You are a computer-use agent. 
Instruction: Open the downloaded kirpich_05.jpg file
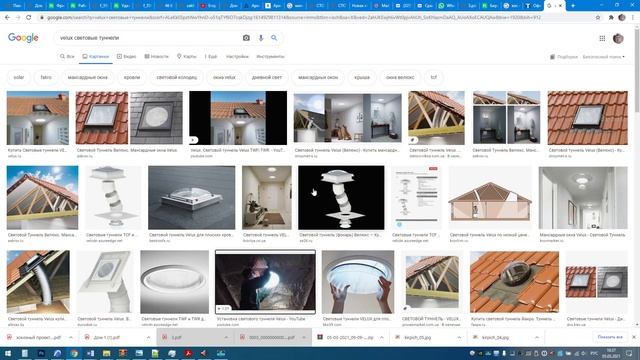tap(417, 338)
